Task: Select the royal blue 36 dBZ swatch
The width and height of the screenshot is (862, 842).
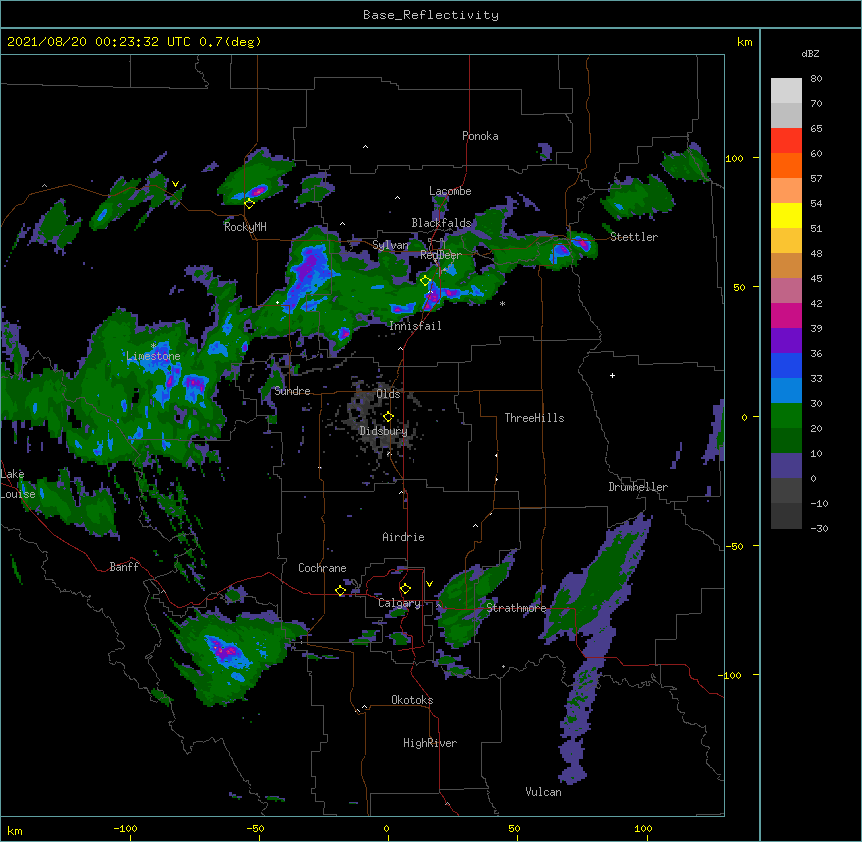Action: tap(786, 365)
